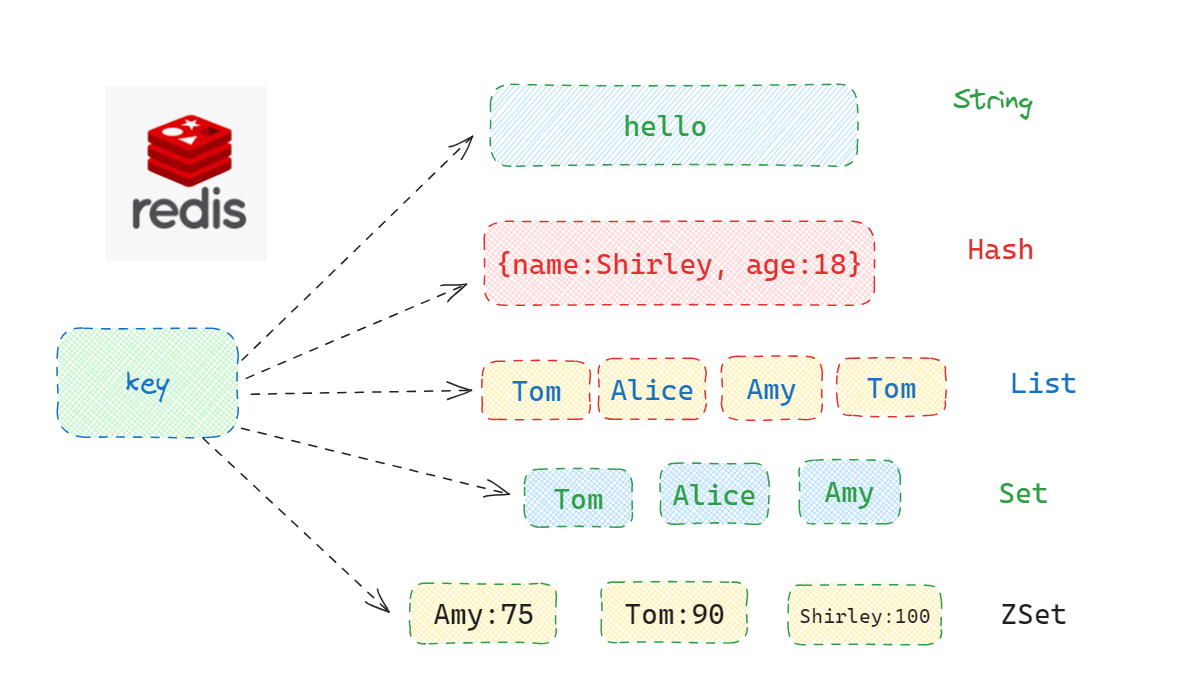
Task: Click the Tom item in the Set row
Action: (578, 498)
